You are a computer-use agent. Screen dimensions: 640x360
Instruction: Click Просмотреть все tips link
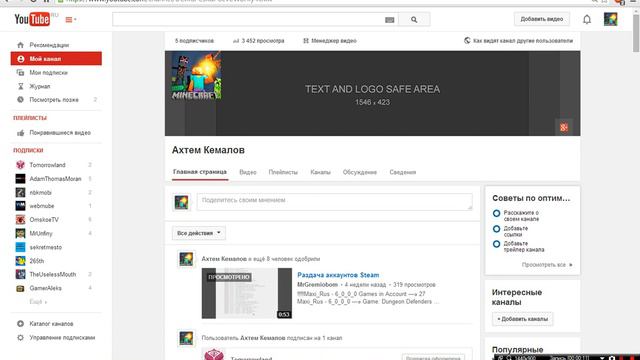547,265
